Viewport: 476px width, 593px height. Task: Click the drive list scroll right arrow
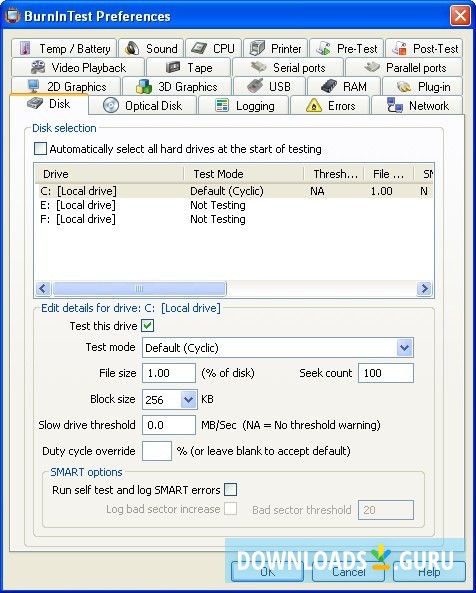click(x=424, y=289)
